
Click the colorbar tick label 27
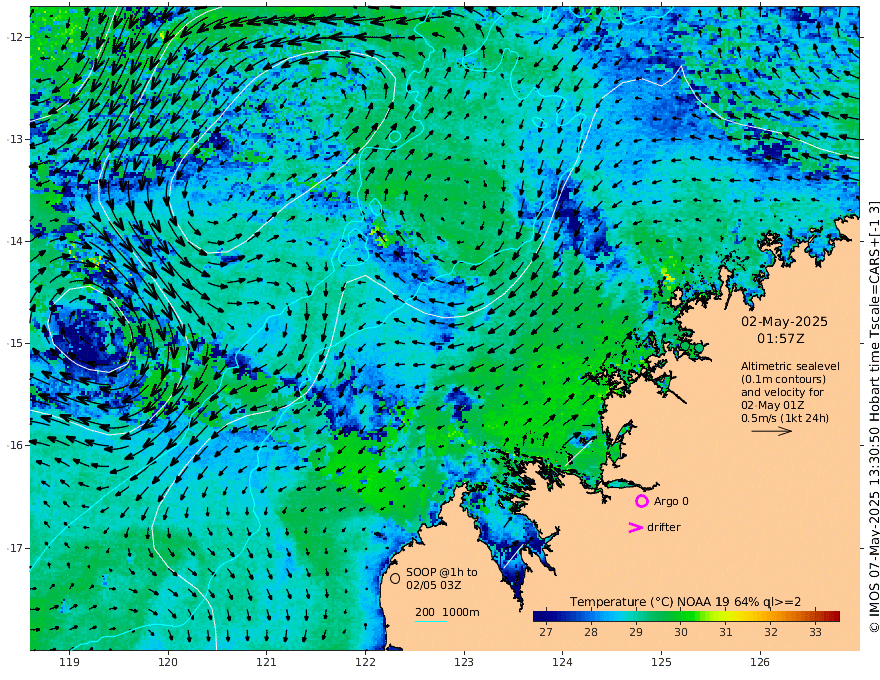(546, 632)
